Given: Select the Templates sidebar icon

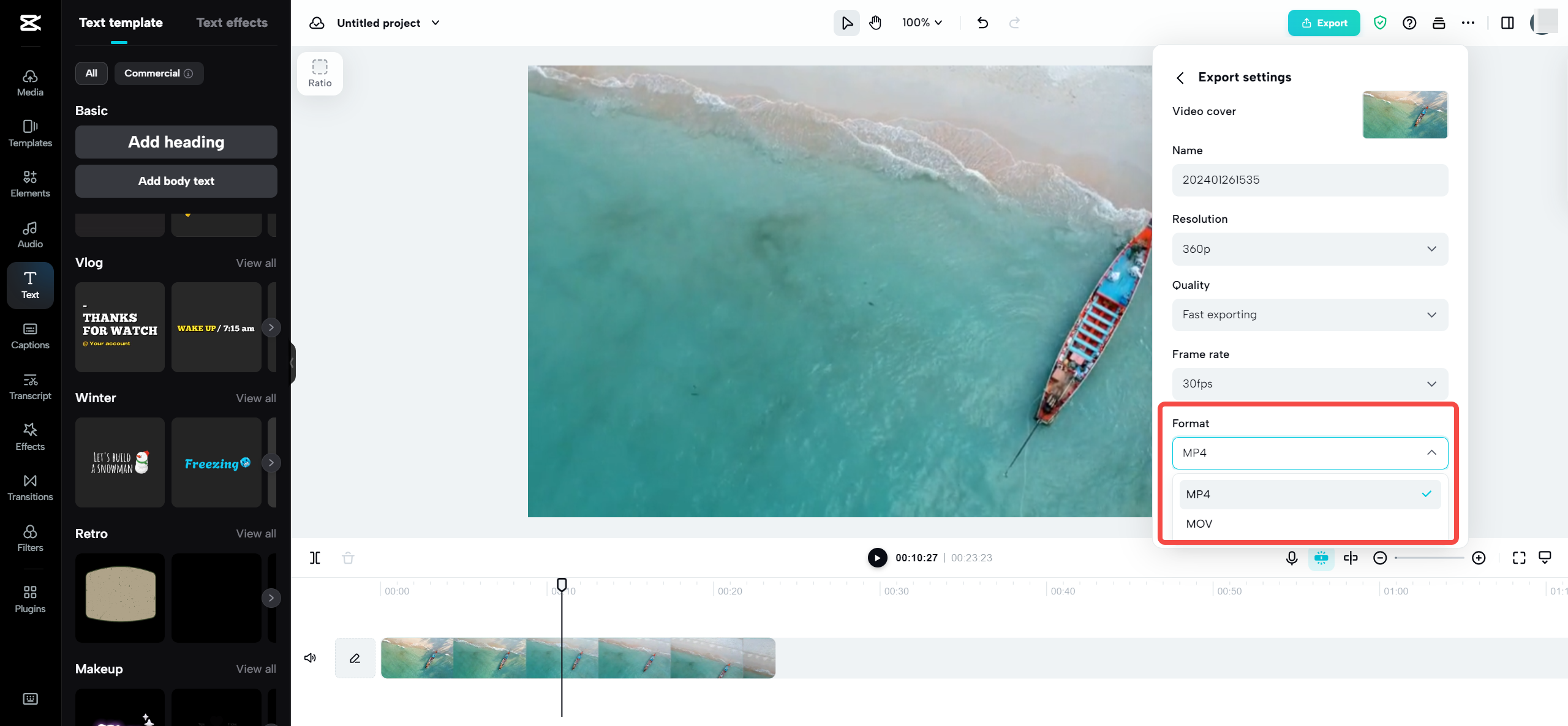Looking at the screenshot, I should tap(29, 133).
